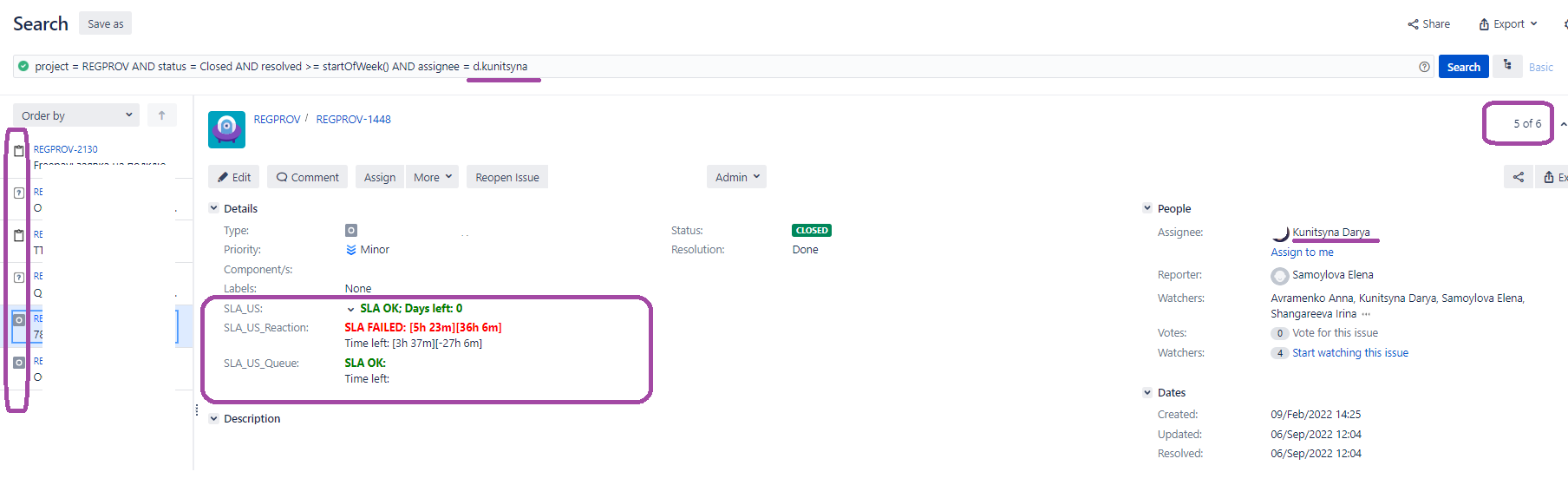This screenshot has height=485, width=1568.
Task: Click the Kunitsyna Darya assignee name
Action: 1331,233
